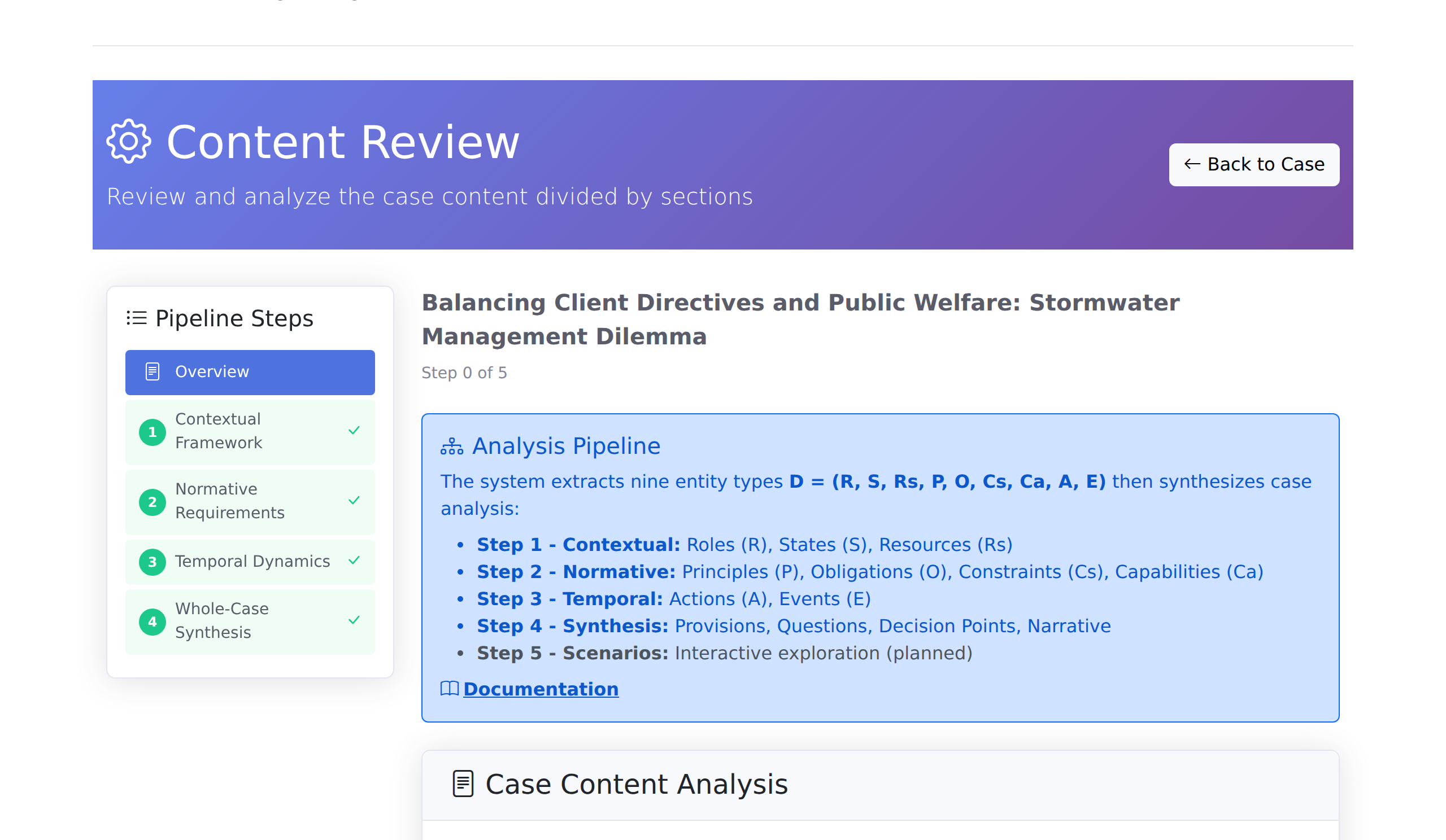Click the gear icon beside Content Review
This screenshot has height=840, width=1446.
click(x=130, y=141)
